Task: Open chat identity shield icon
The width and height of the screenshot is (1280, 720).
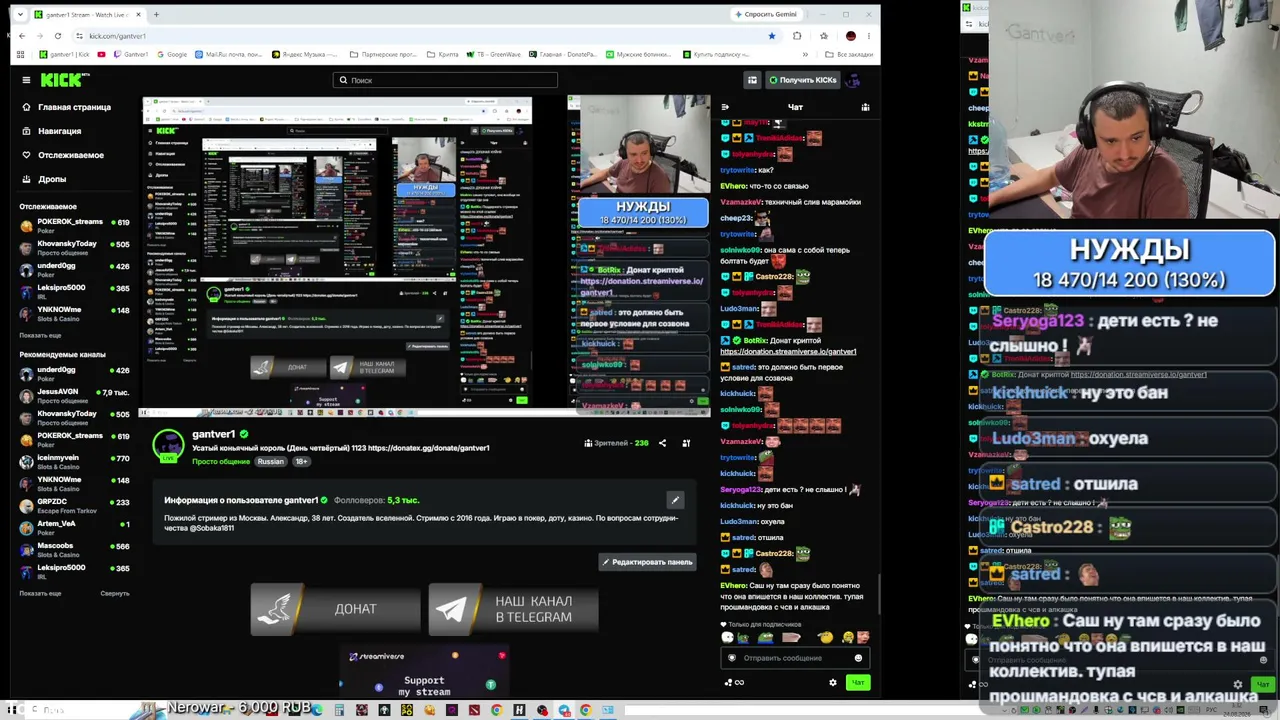Action: pos(732,658)
